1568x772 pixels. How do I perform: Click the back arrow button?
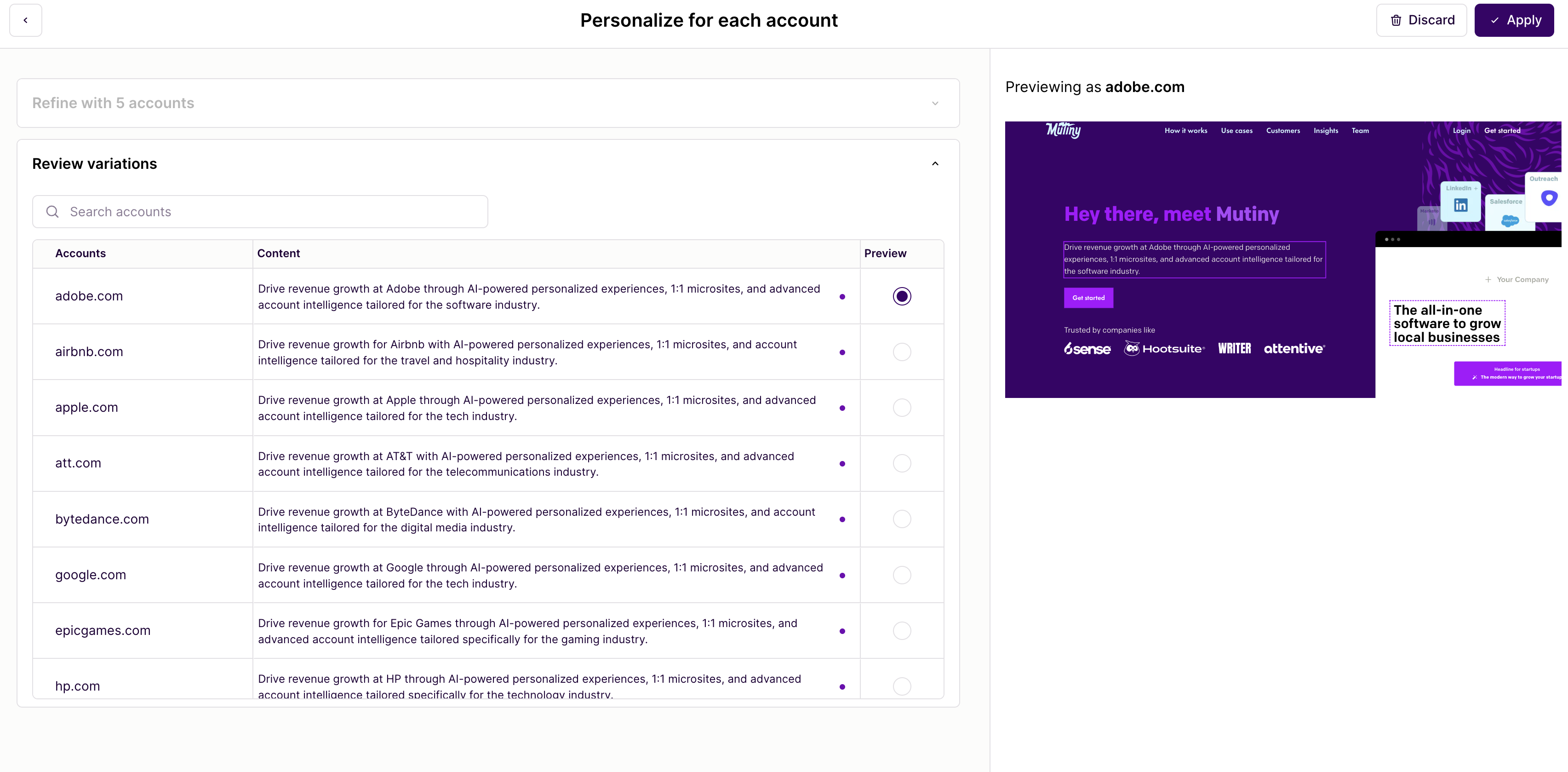click(x=26, y=20)
